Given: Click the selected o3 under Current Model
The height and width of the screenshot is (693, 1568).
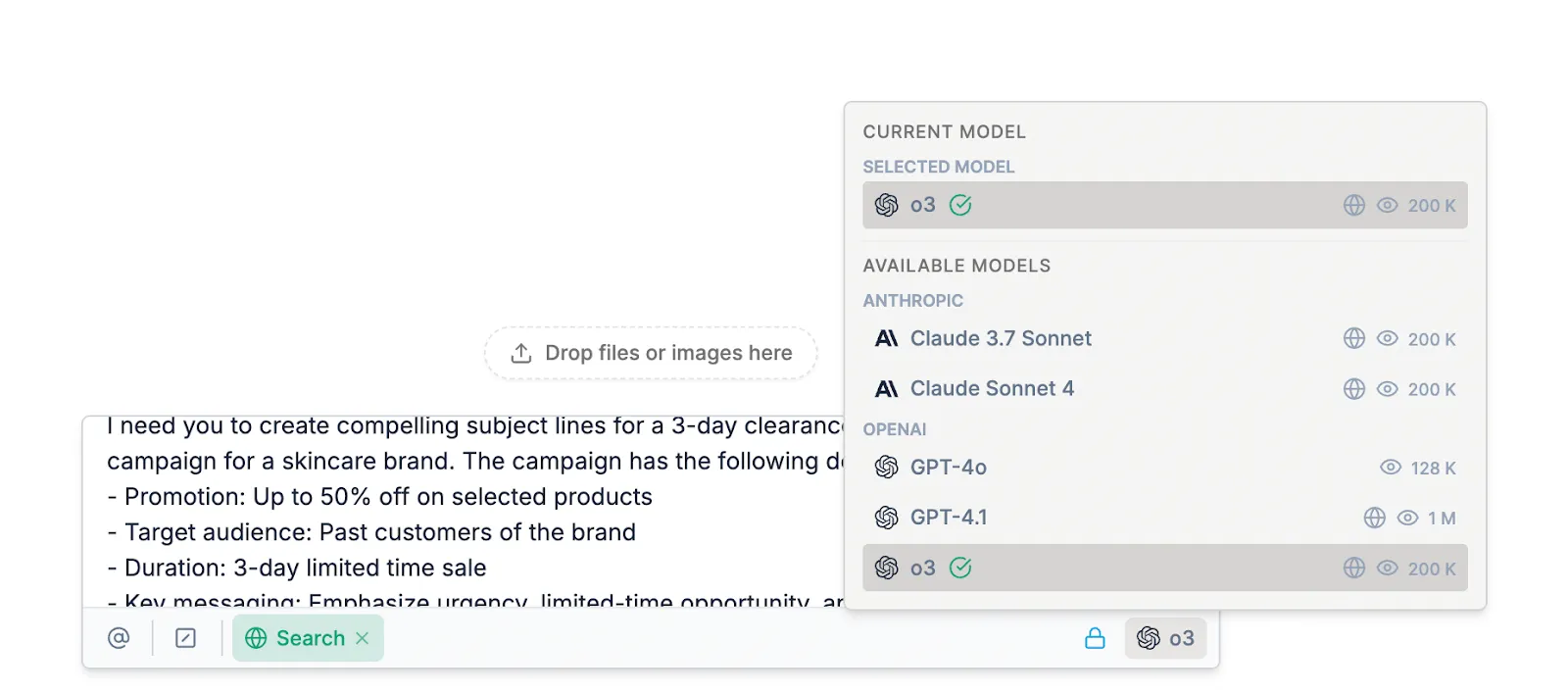Looking at the screenshot, I should pos(1165,205).
